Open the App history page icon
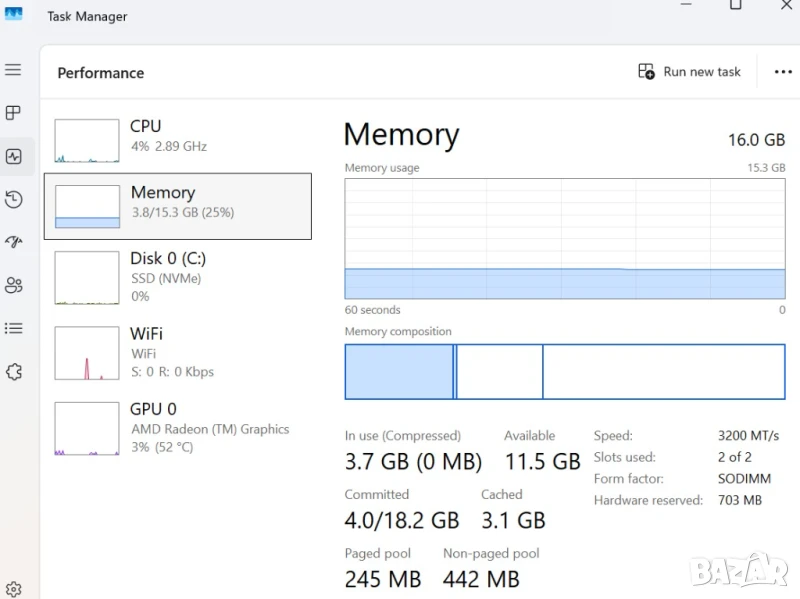800x599 pixels. [x=13, y=199]
